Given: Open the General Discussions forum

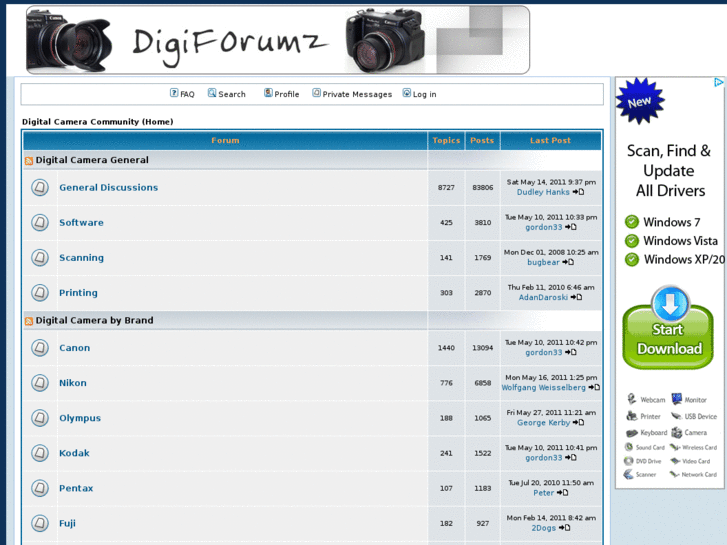Looking at the screenshot, I should coord(108,187).
